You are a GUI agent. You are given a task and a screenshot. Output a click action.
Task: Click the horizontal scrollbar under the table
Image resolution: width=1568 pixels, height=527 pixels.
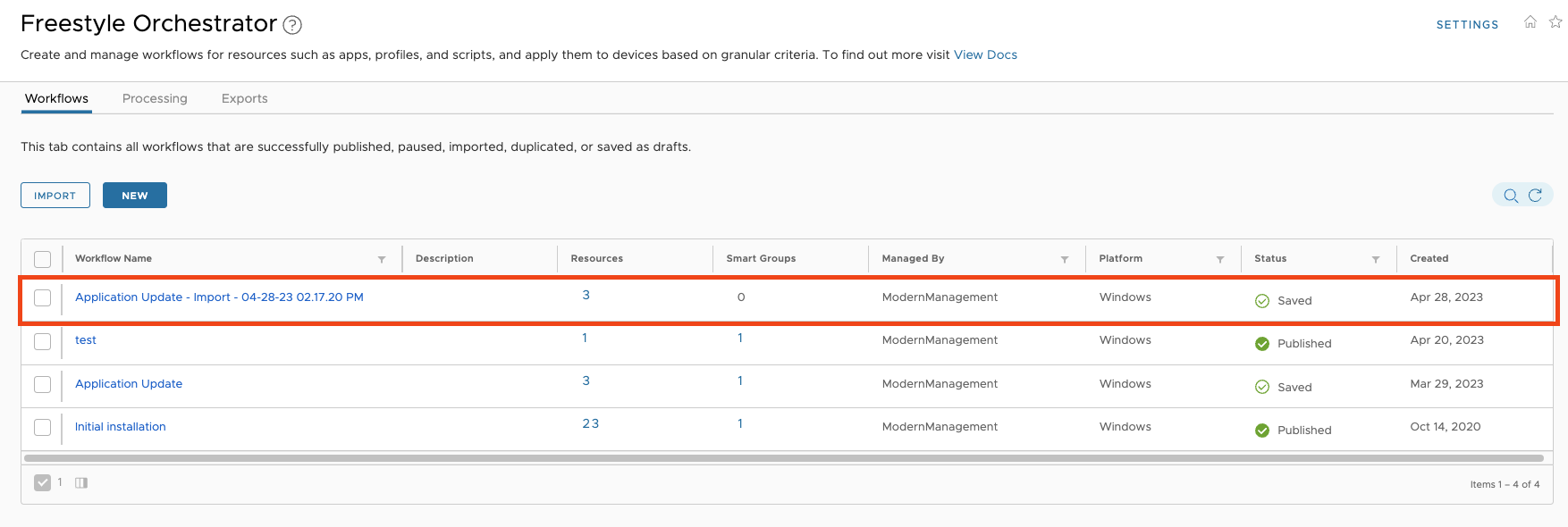pyautogui.click(x=783, y=458)
